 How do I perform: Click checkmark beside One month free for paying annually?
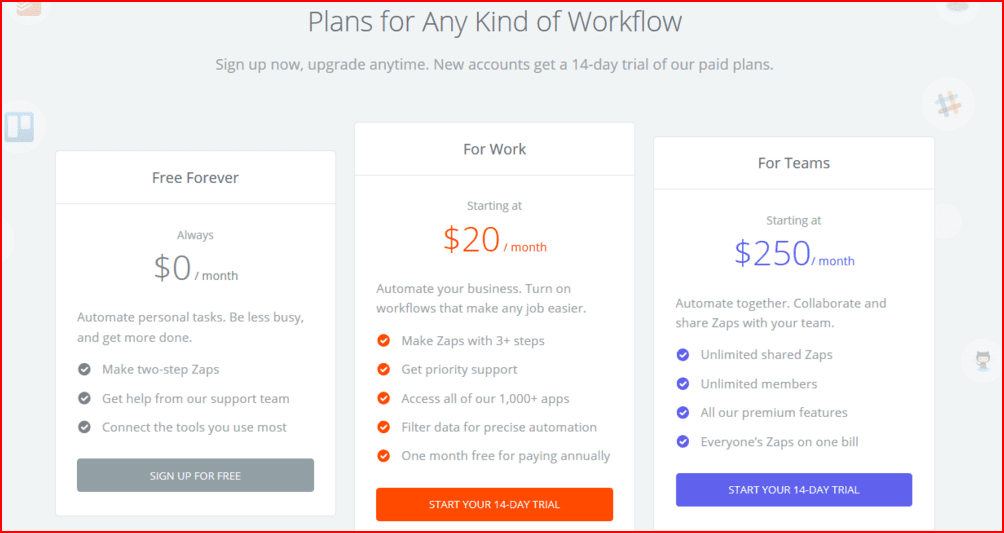(x=383, y=456)
